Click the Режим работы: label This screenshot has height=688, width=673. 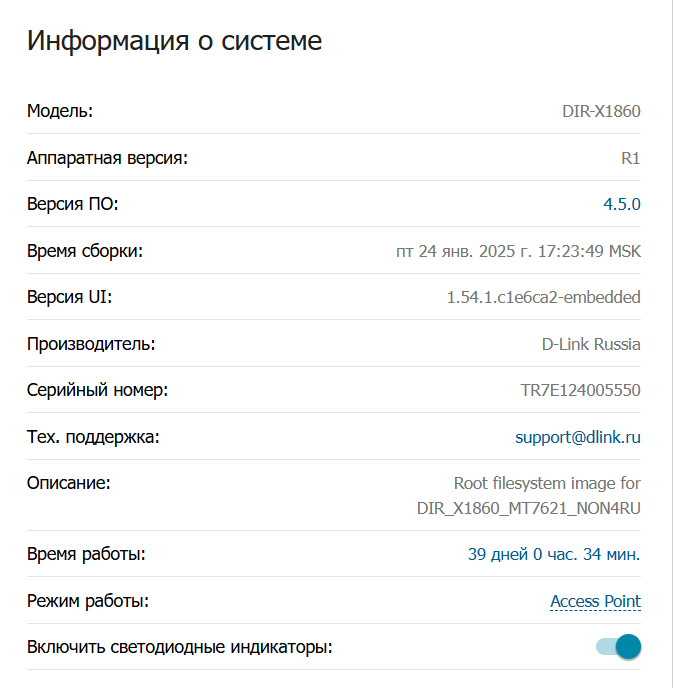pos(88,601)
